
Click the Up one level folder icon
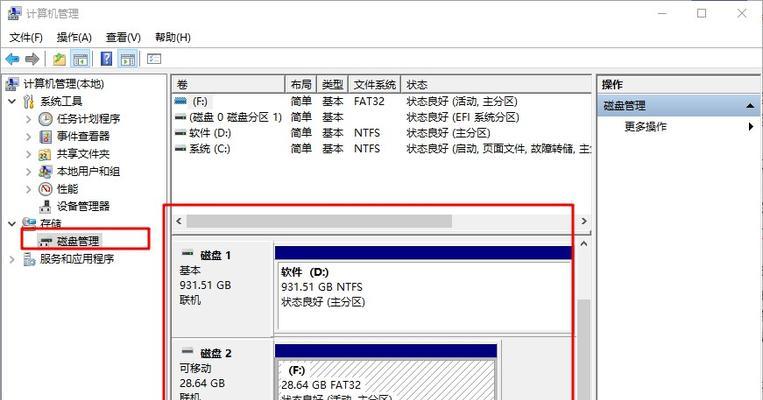[x=59, y=59]
